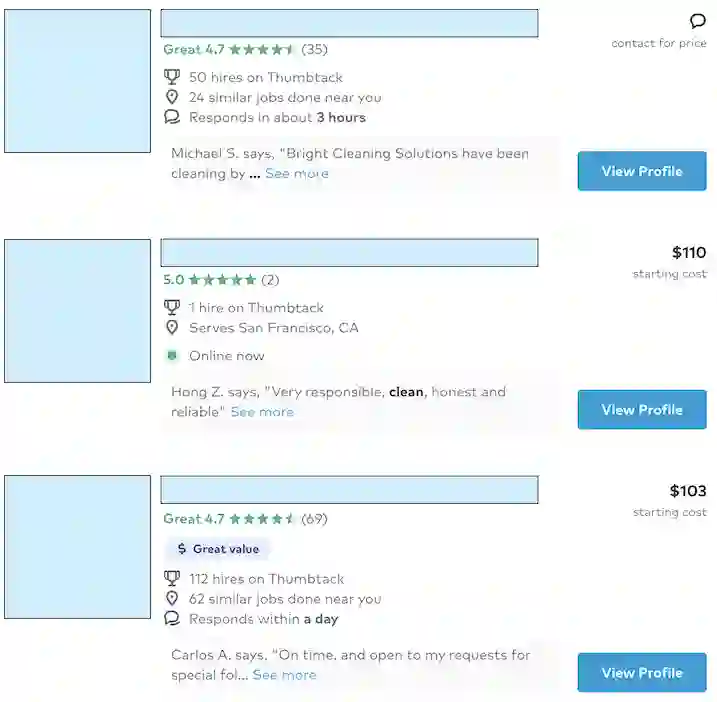The width and height of the screenshot is (717, 702).
Task: Open the $110 listing's profile thumbnail
Action: (77, 311)
